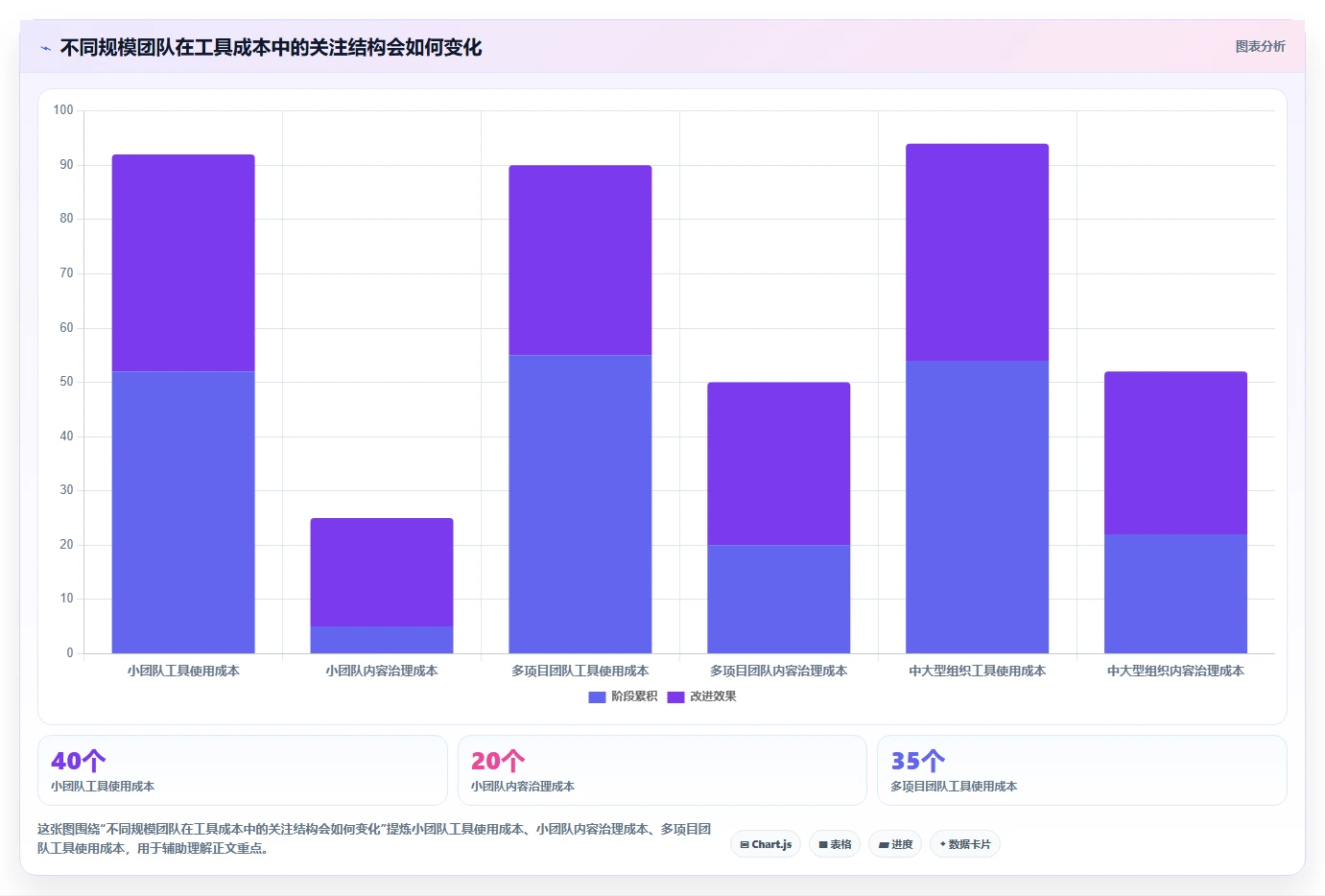1325x896 pixels.
Task: Click the purple segment of 中大型组织内容治理成本 bar
Action: point(1176,453)
